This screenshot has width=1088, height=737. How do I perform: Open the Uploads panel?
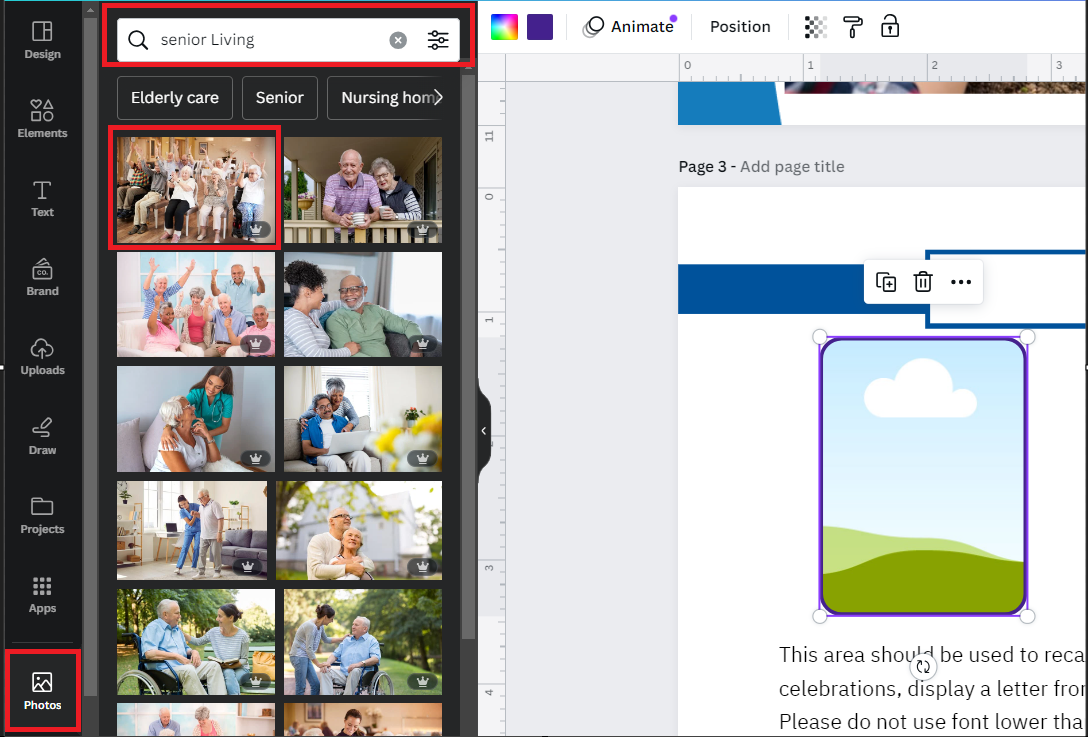(42, 357)
